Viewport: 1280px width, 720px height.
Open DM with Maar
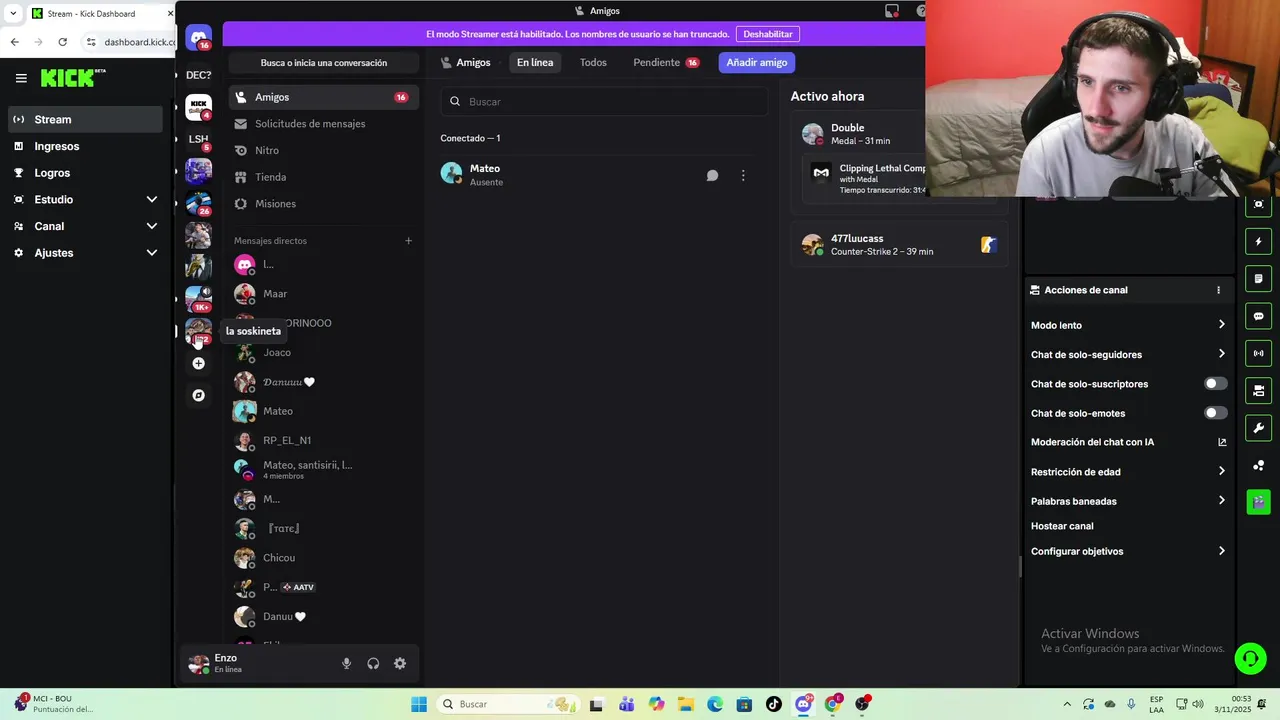pos(323,294)
